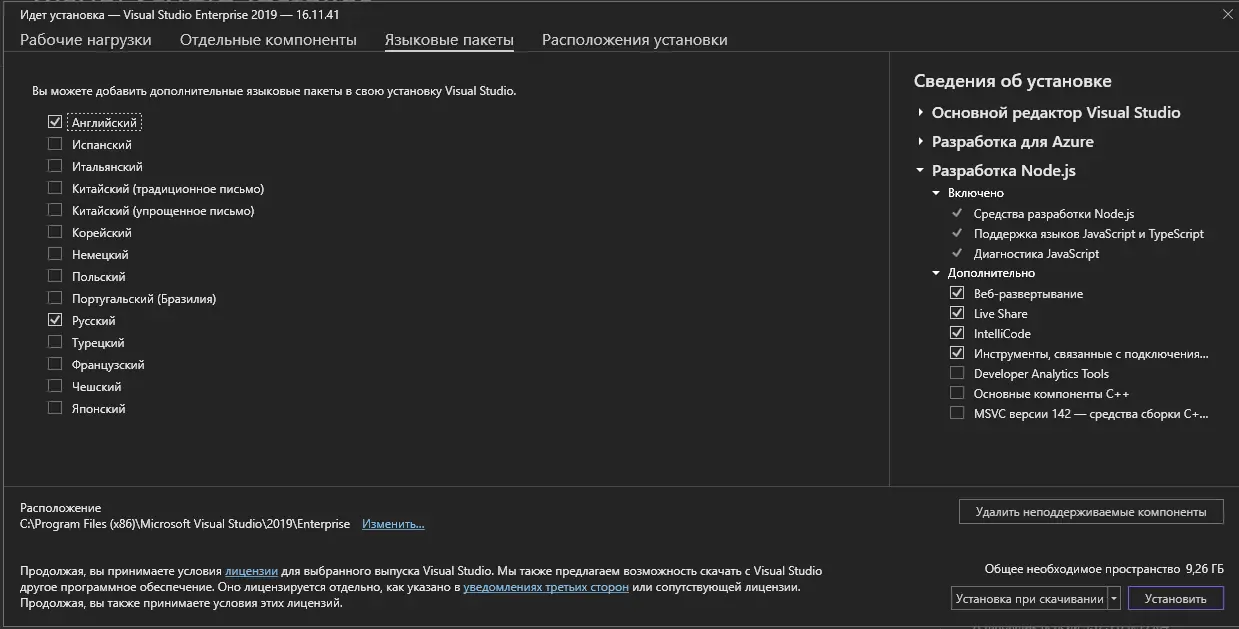The height and width of the screenshot is (629, 1239).
Task: Enable the Французский language pack checkbox
Action: pyautogui.click(x=55, y=365)
